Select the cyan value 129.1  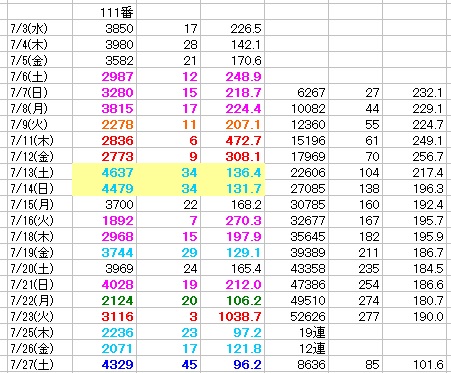233,253
